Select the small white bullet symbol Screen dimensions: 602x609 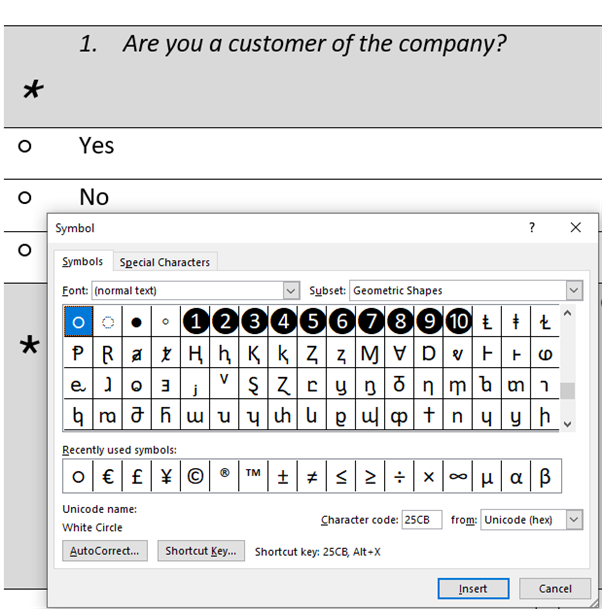(166, 322)
